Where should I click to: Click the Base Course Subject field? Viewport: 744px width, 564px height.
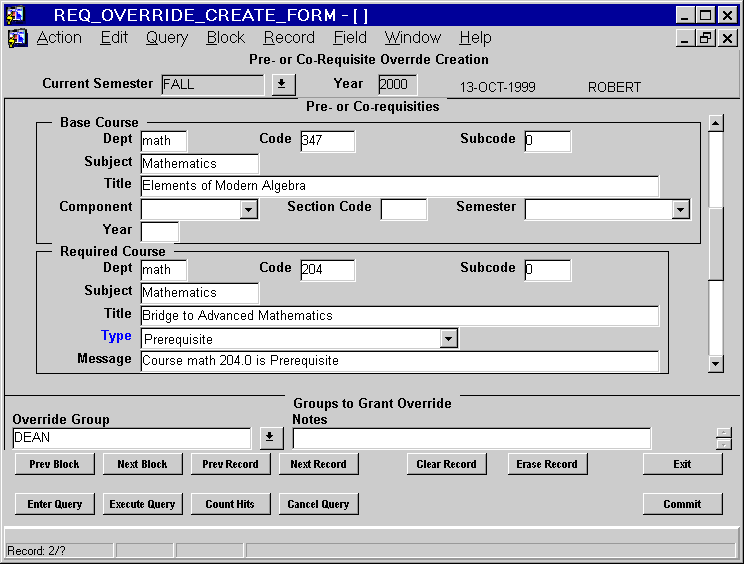[200, 164]
